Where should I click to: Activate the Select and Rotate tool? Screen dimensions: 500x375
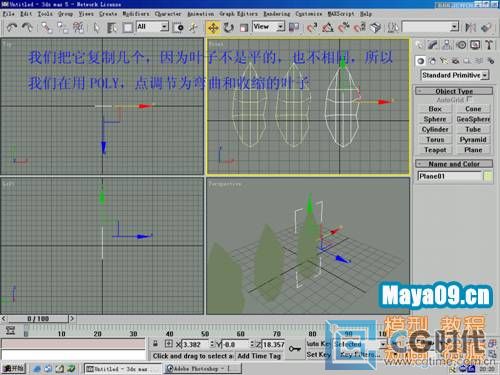[x=229, y=27]
